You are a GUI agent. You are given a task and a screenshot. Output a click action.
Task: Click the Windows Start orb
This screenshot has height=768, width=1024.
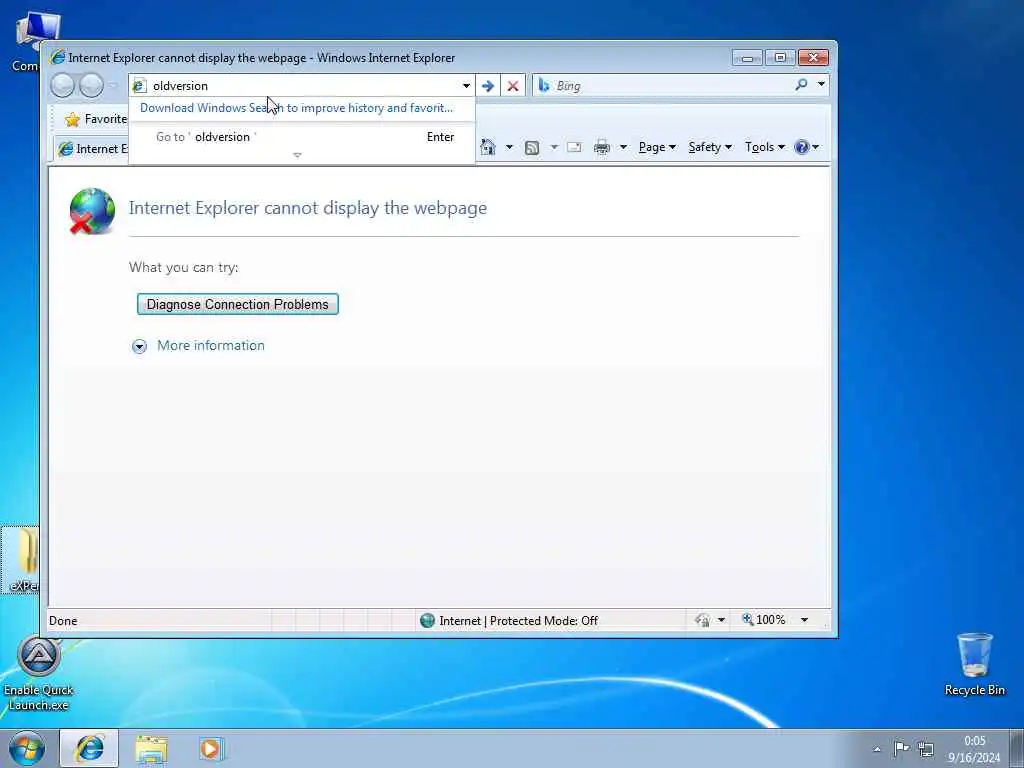click(x=27, y=748)
